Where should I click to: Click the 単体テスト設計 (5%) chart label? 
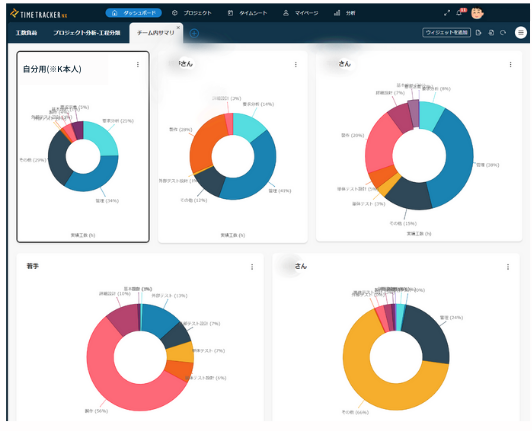coord(358,189)
